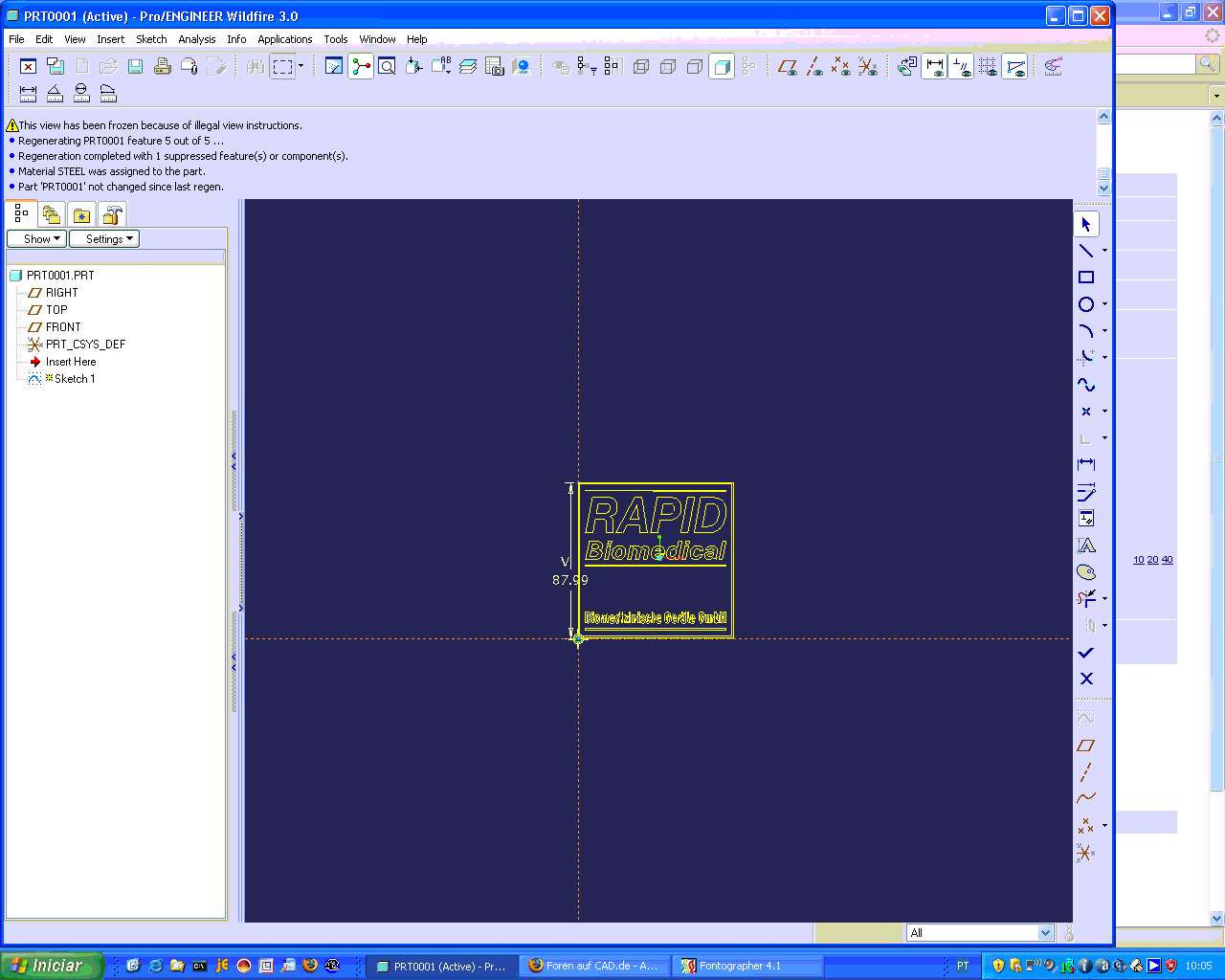Viewport: 1225px width, 980px height.
Task: Choose the Point creation tool
Action: tap(1086, 412)
